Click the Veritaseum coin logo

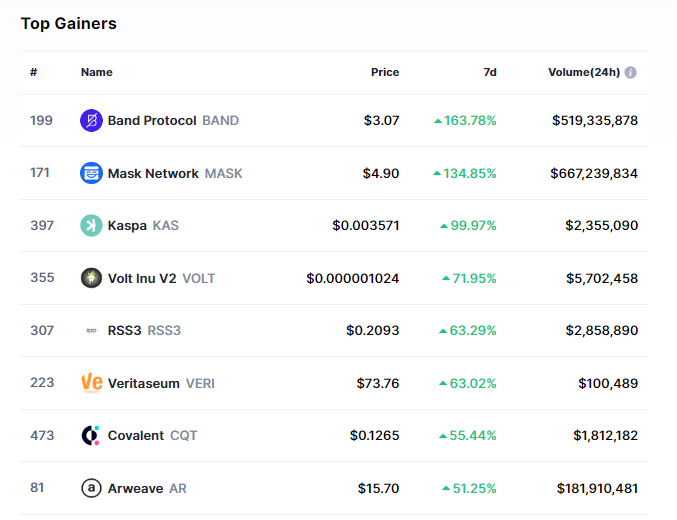coord(91,383)
